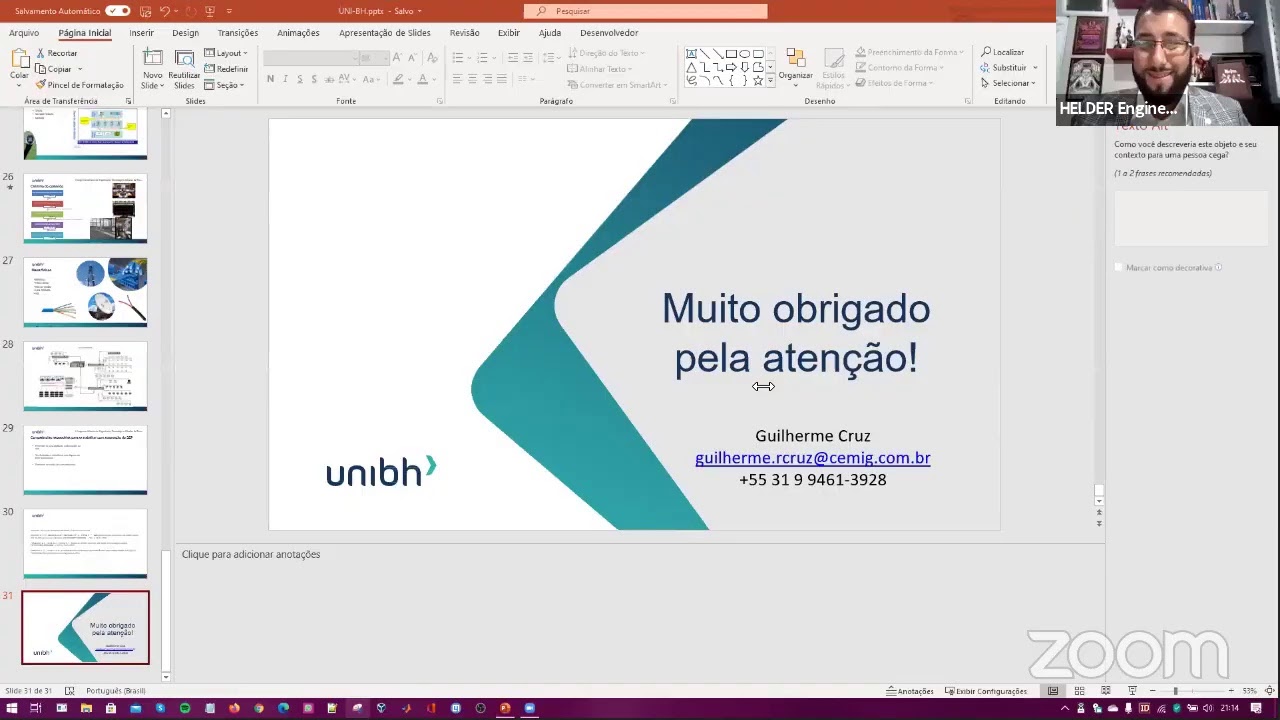Click the Save icon in the quick access toolbar
Image resolution: width=1280 pixels, height=720 pixels.
pos(145,11)
